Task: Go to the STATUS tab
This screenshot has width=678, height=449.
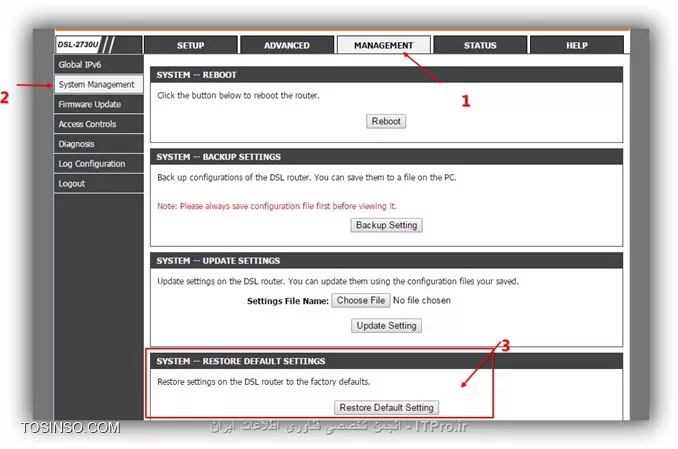Action: coord(480,45)
